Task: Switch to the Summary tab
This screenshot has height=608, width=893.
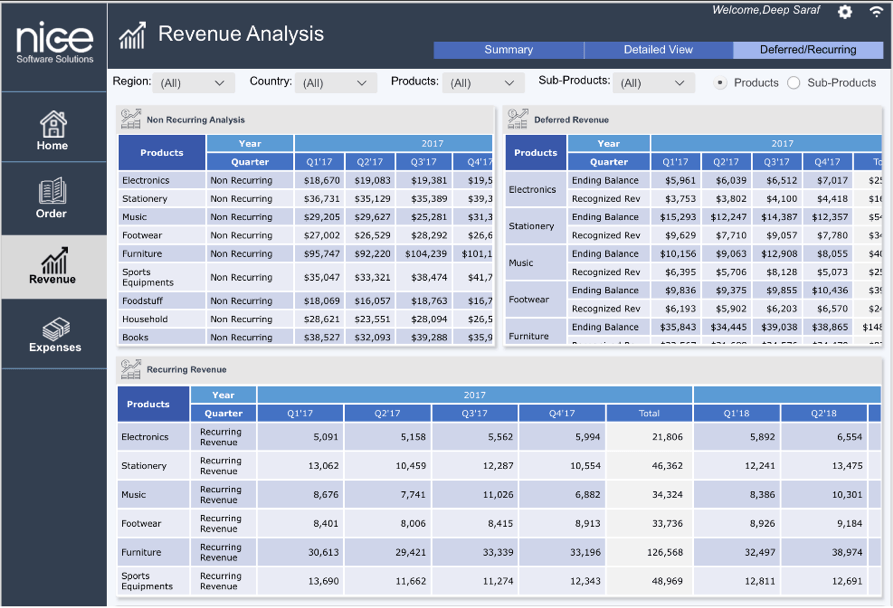Action: click(508, 50)
